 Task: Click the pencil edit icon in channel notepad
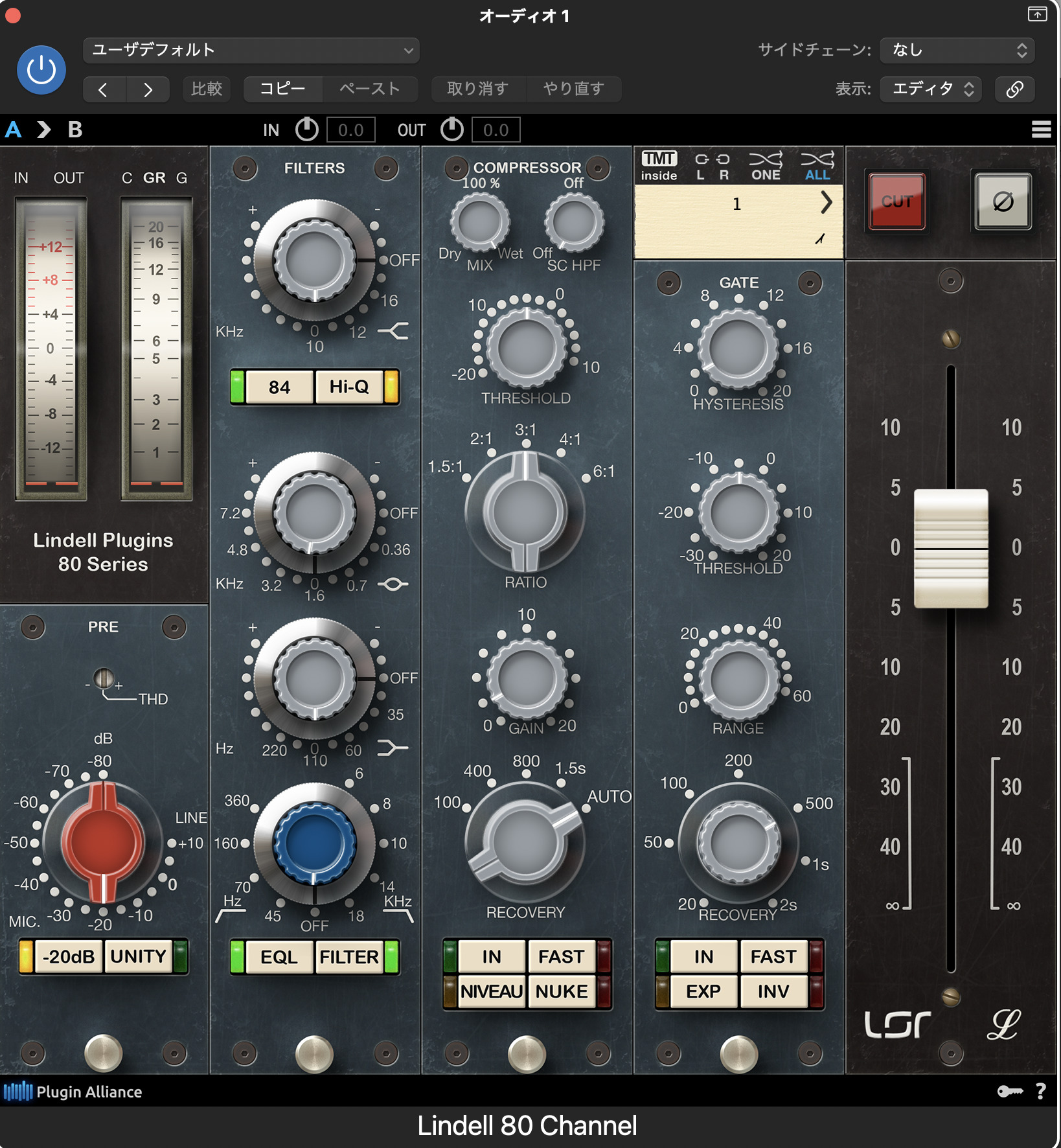(x=820, y=238)
